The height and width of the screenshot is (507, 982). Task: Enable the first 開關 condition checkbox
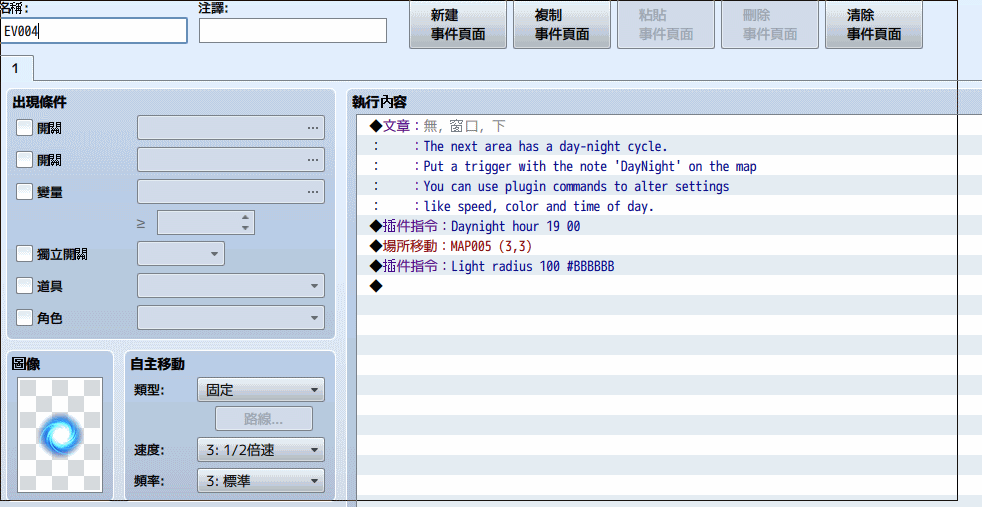24,128
